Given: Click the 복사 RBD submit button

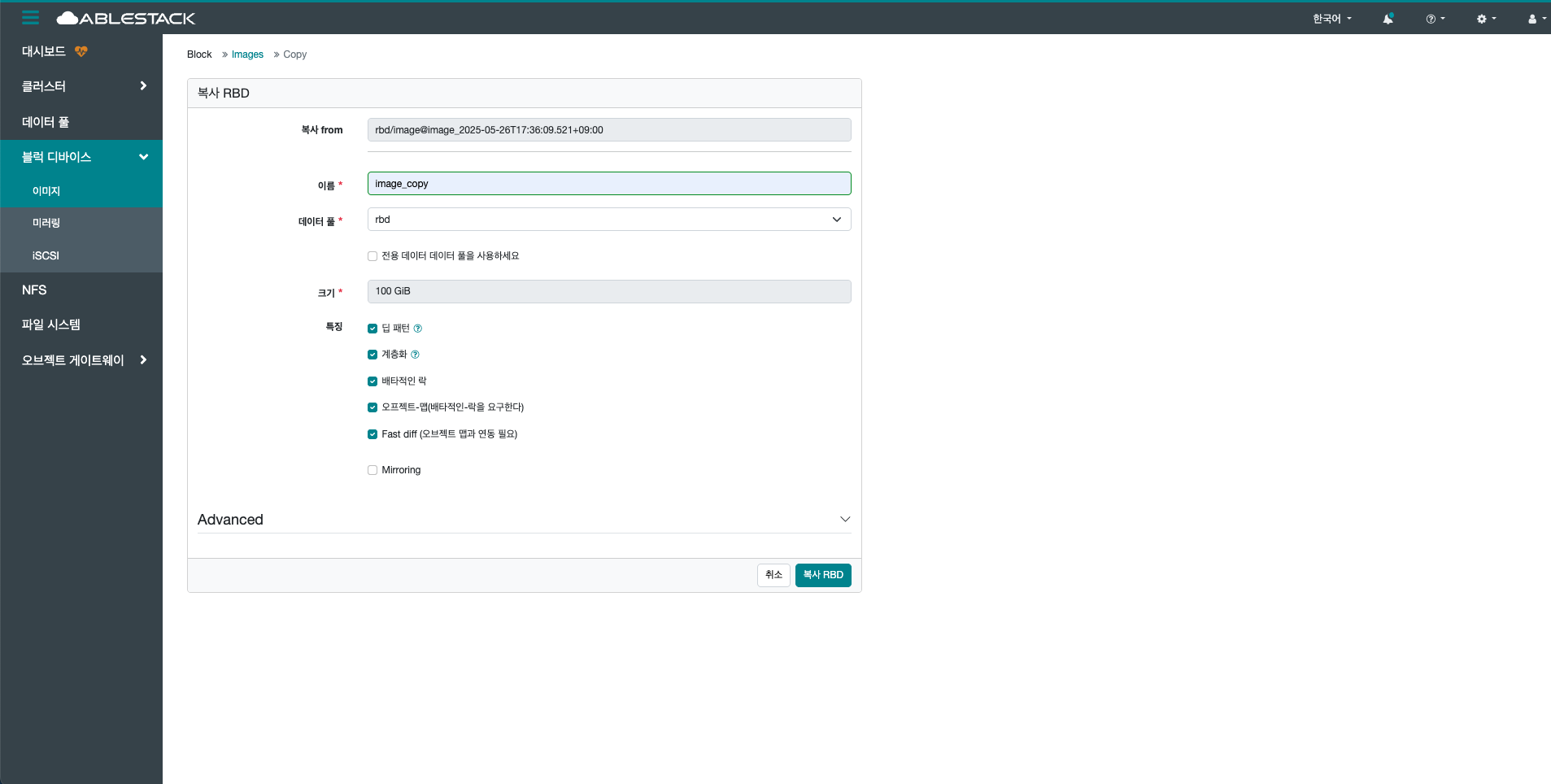Looking at the screenshot, I should (x=823, y=575).
